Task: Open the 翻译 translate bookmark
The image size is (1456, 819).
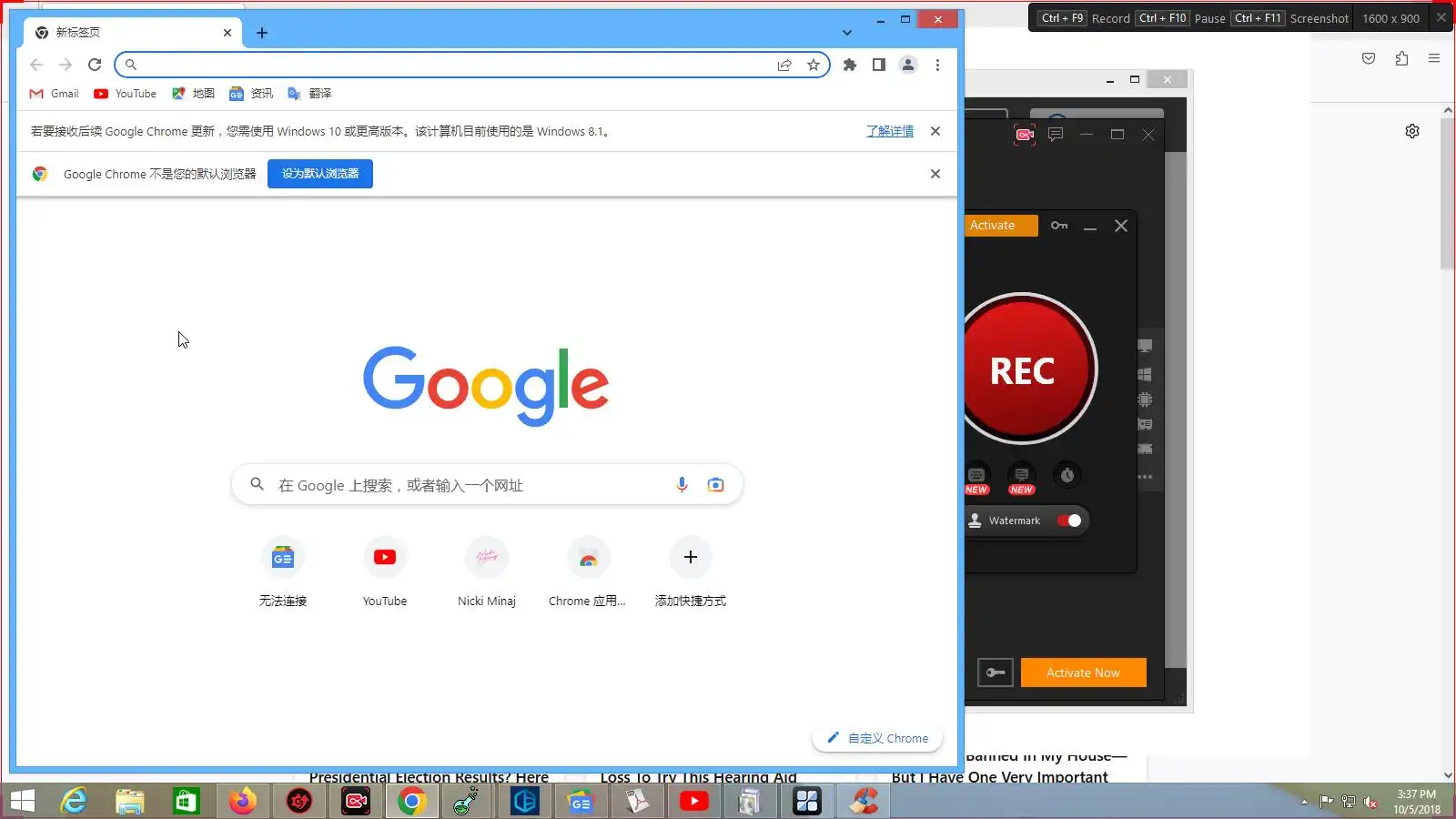Action: point(310,94)
